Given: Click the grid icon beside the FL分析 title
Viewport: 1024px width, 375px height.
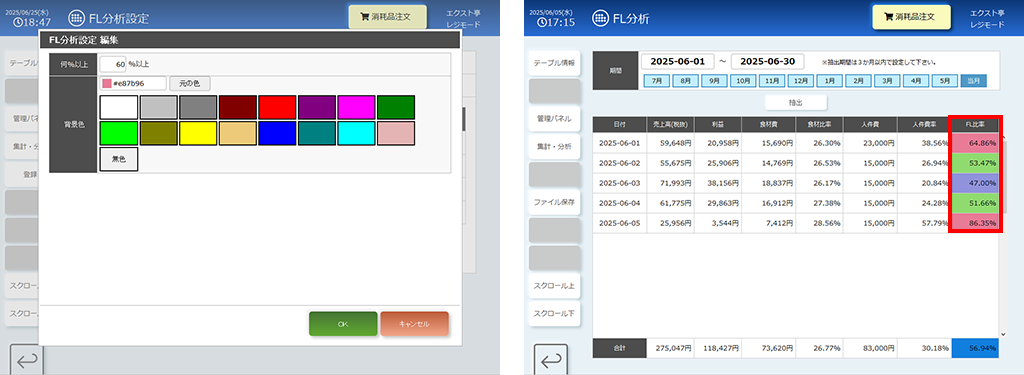Looking at the screenshot, I should (600, 18).
